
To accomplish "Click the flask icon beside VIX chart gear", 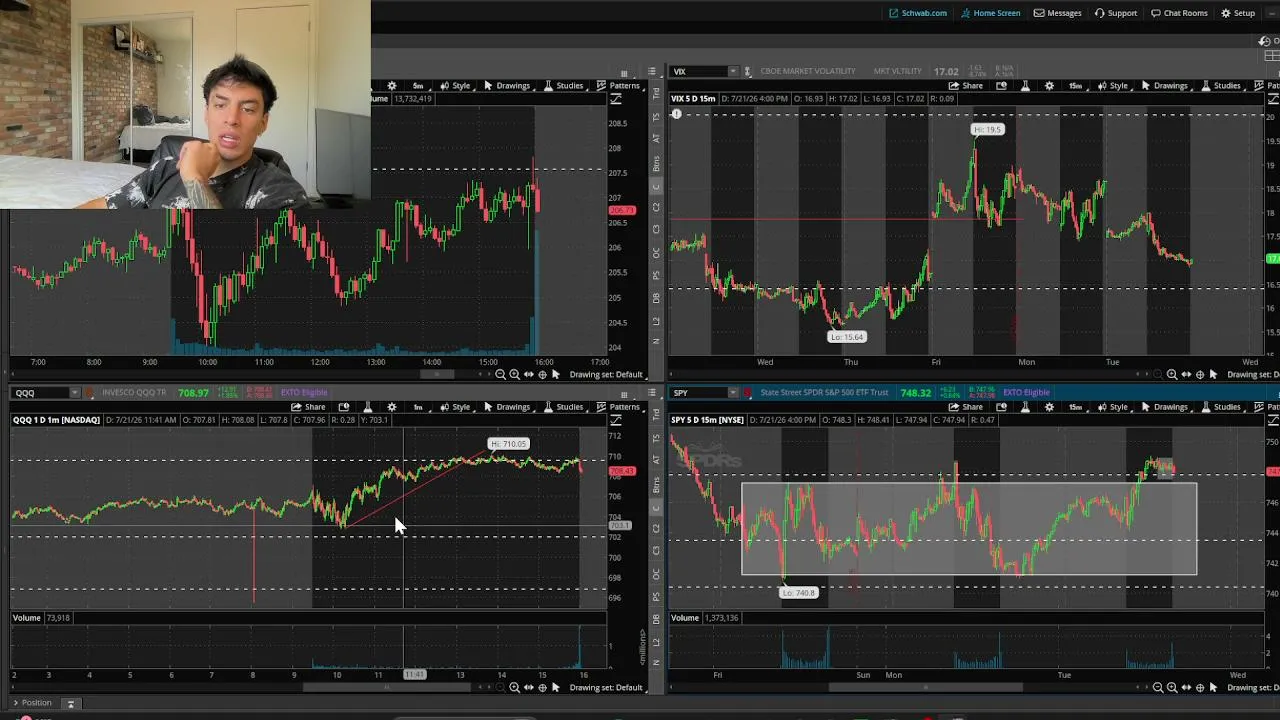I will coord(1025,86).
